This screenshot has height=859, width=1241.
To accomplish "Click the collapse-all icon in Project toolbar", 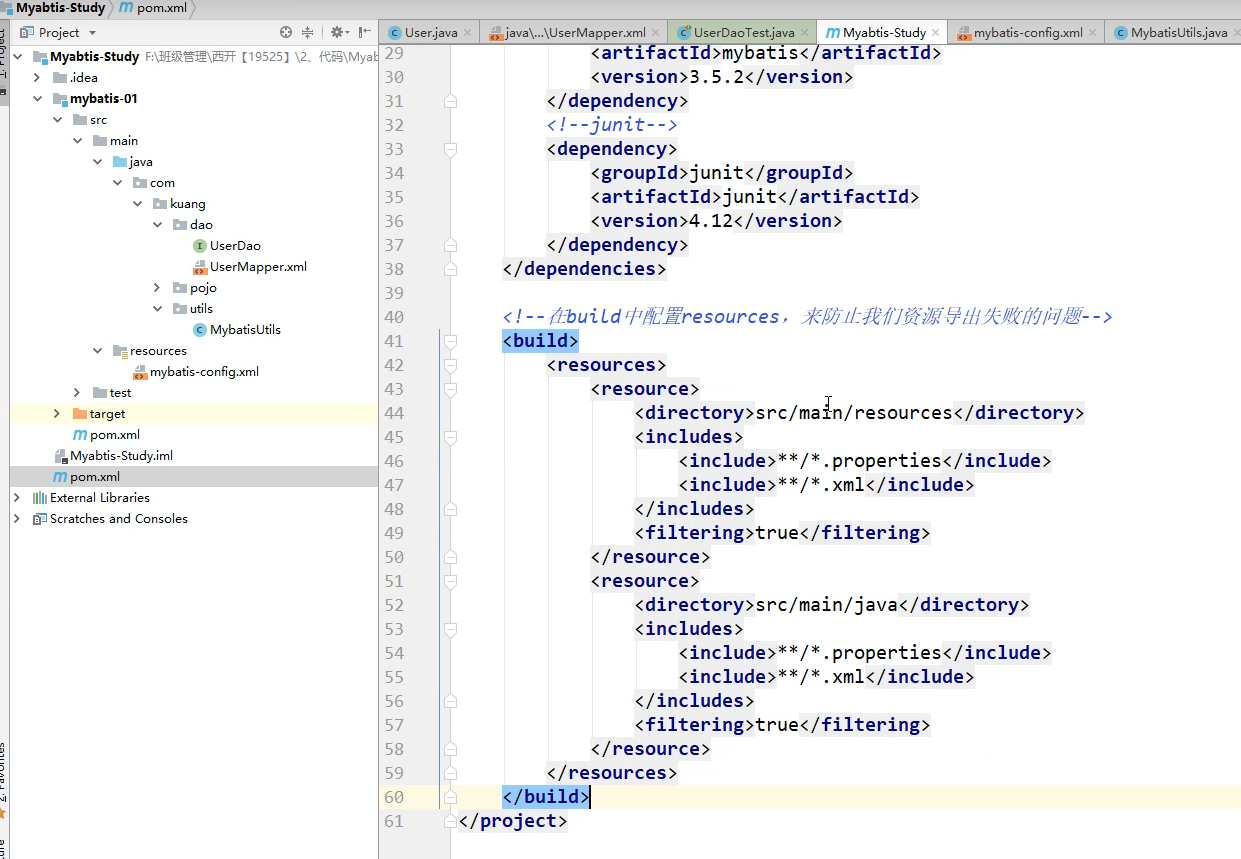I will (308, 32).
